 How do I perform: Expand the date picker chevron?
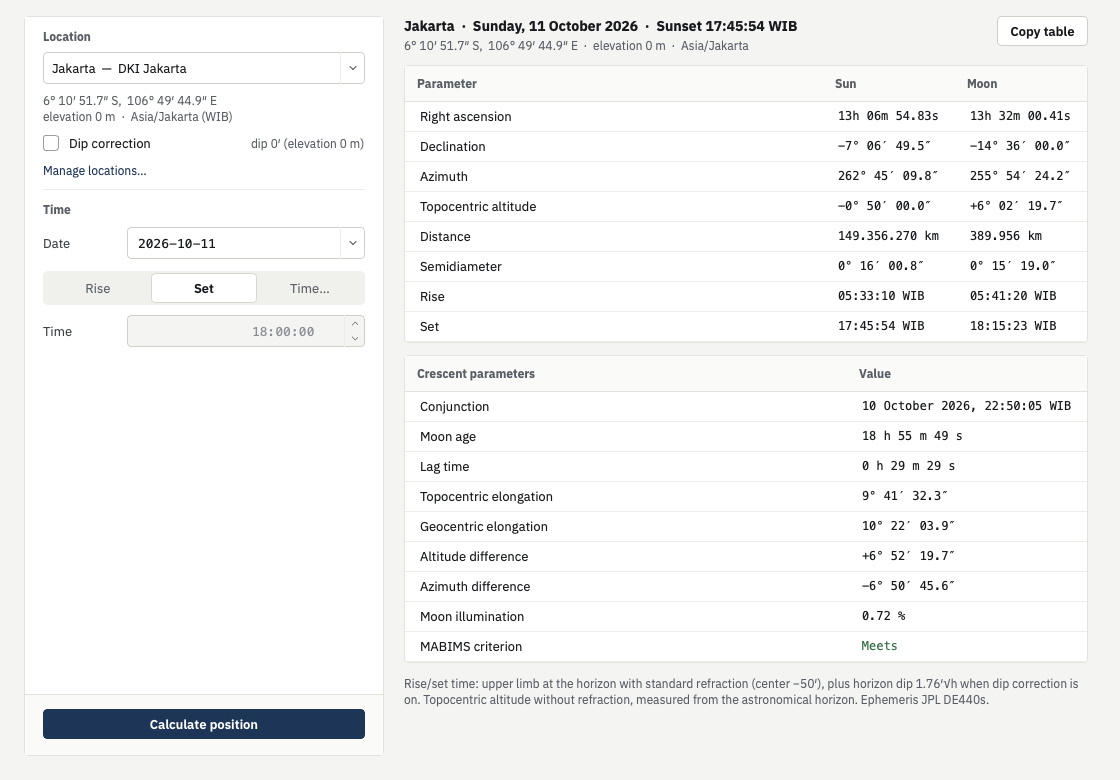pyautogui.click(x=352, y=244)
